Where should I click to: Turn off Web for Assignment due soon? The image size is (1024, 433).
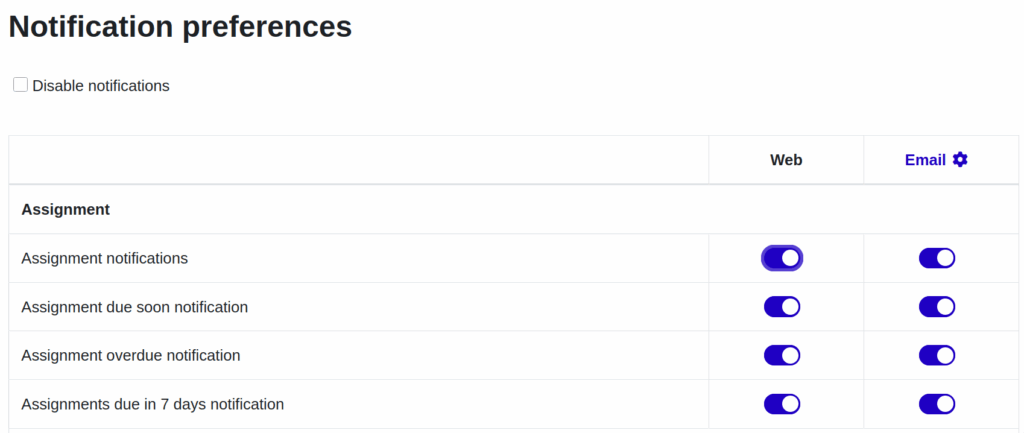(782, 307)
